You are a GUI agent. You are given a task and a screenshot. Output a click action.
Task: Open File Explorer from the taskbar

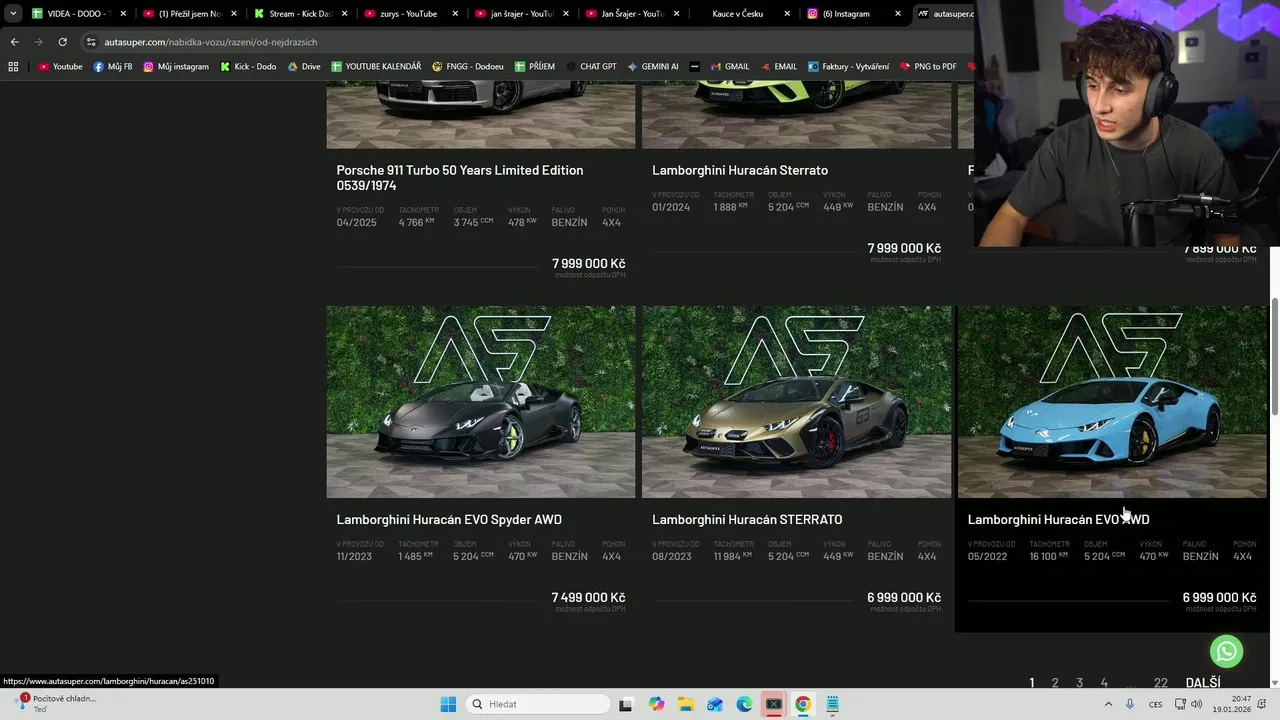685,704
